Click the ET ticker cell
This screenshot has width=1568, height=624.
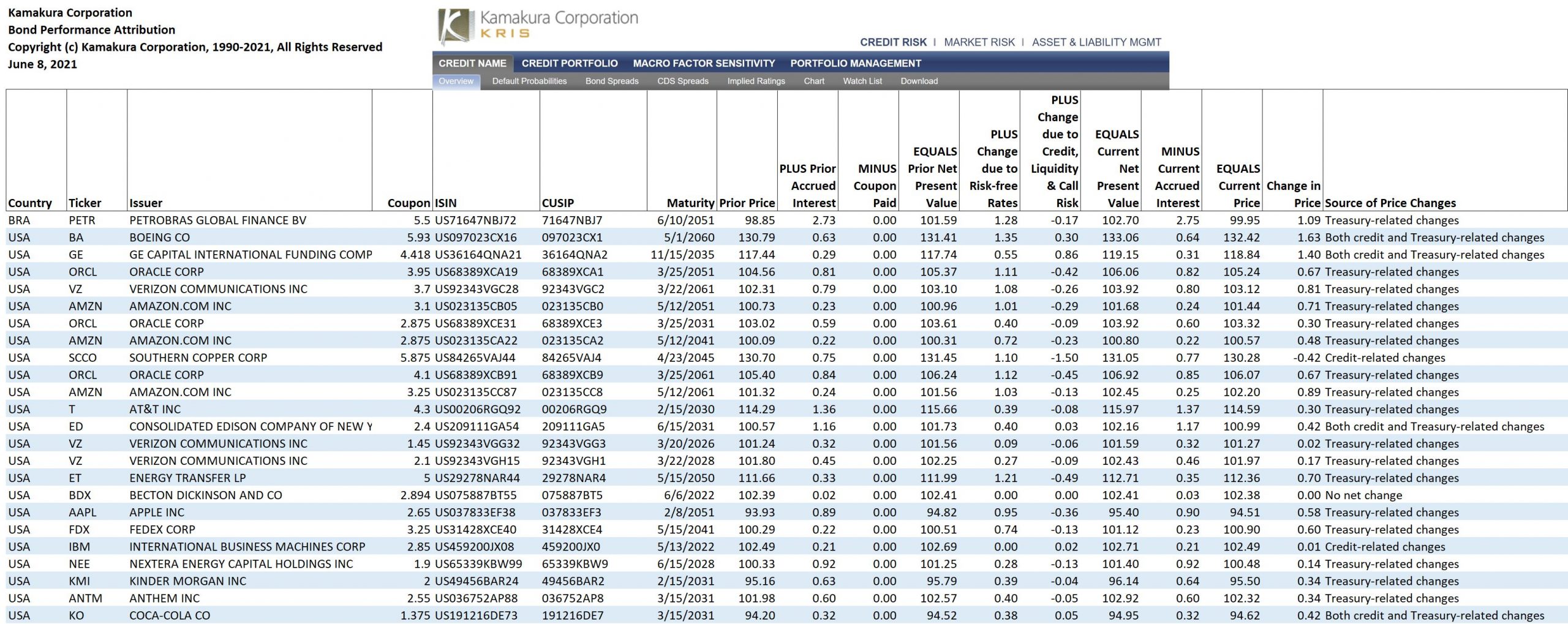(75, 478)
